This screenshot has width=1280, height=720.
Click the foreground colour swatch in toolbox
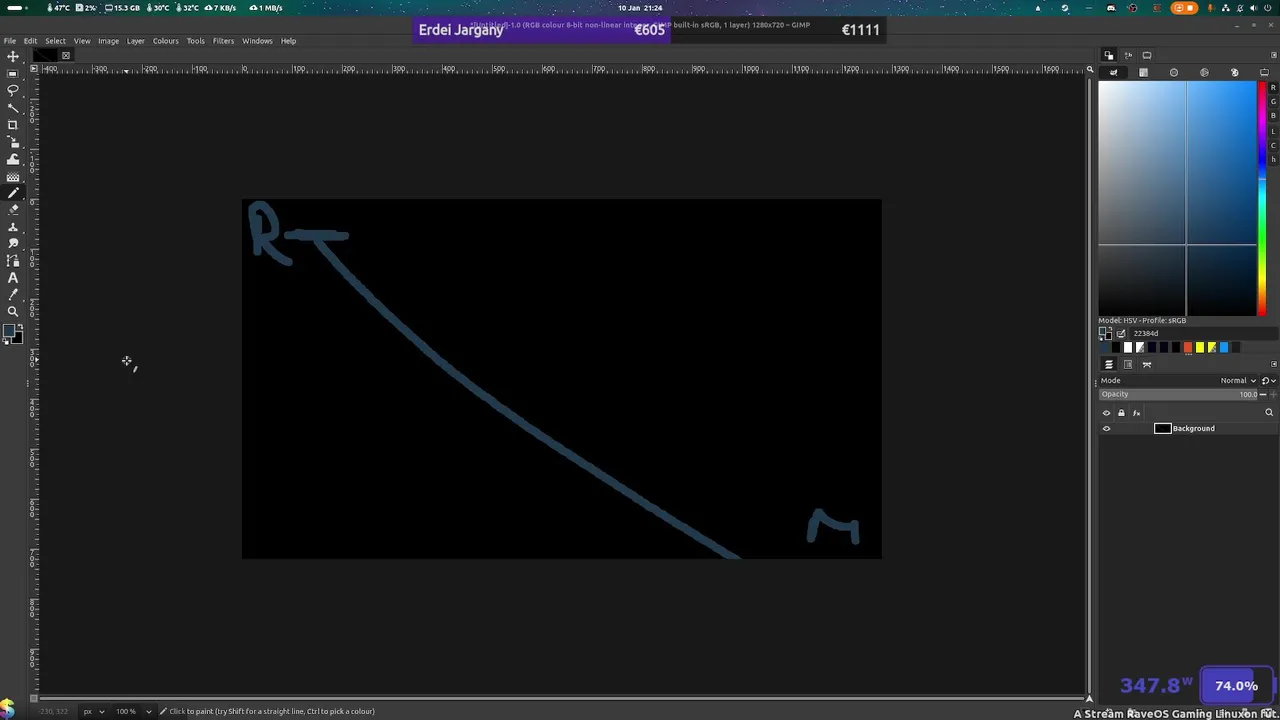(x=9, y=331)
